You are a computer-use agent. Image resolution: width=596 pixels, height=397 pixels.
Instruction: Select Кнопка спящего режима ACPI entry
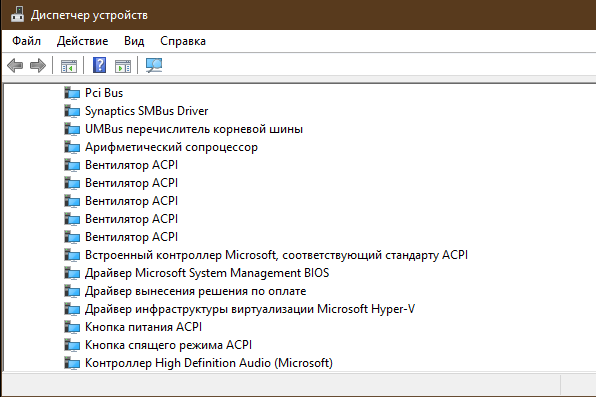[x=168, y=345]
